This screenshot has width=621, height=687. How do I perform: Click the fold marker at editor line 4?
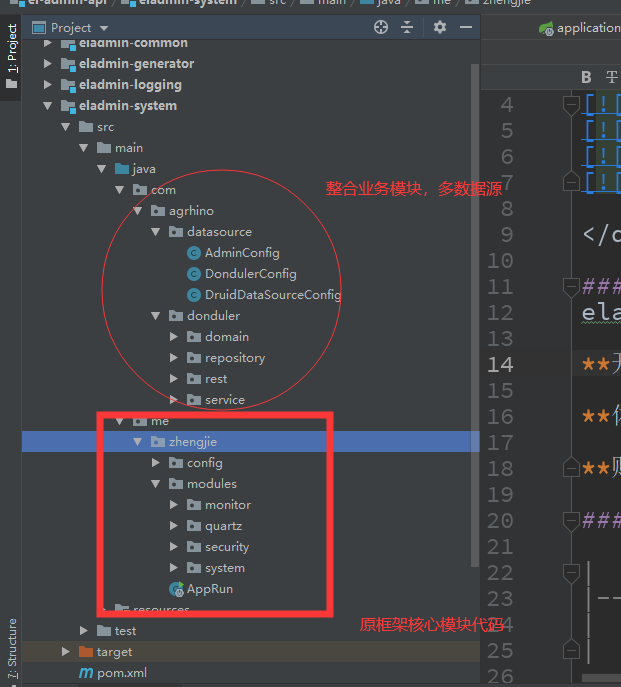tap(571, 105)
